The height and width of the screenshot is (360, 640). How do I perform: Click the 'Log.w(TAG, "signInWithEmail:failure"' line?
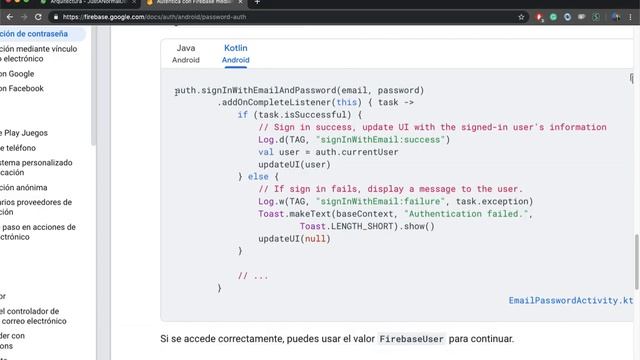coord(396,201)
